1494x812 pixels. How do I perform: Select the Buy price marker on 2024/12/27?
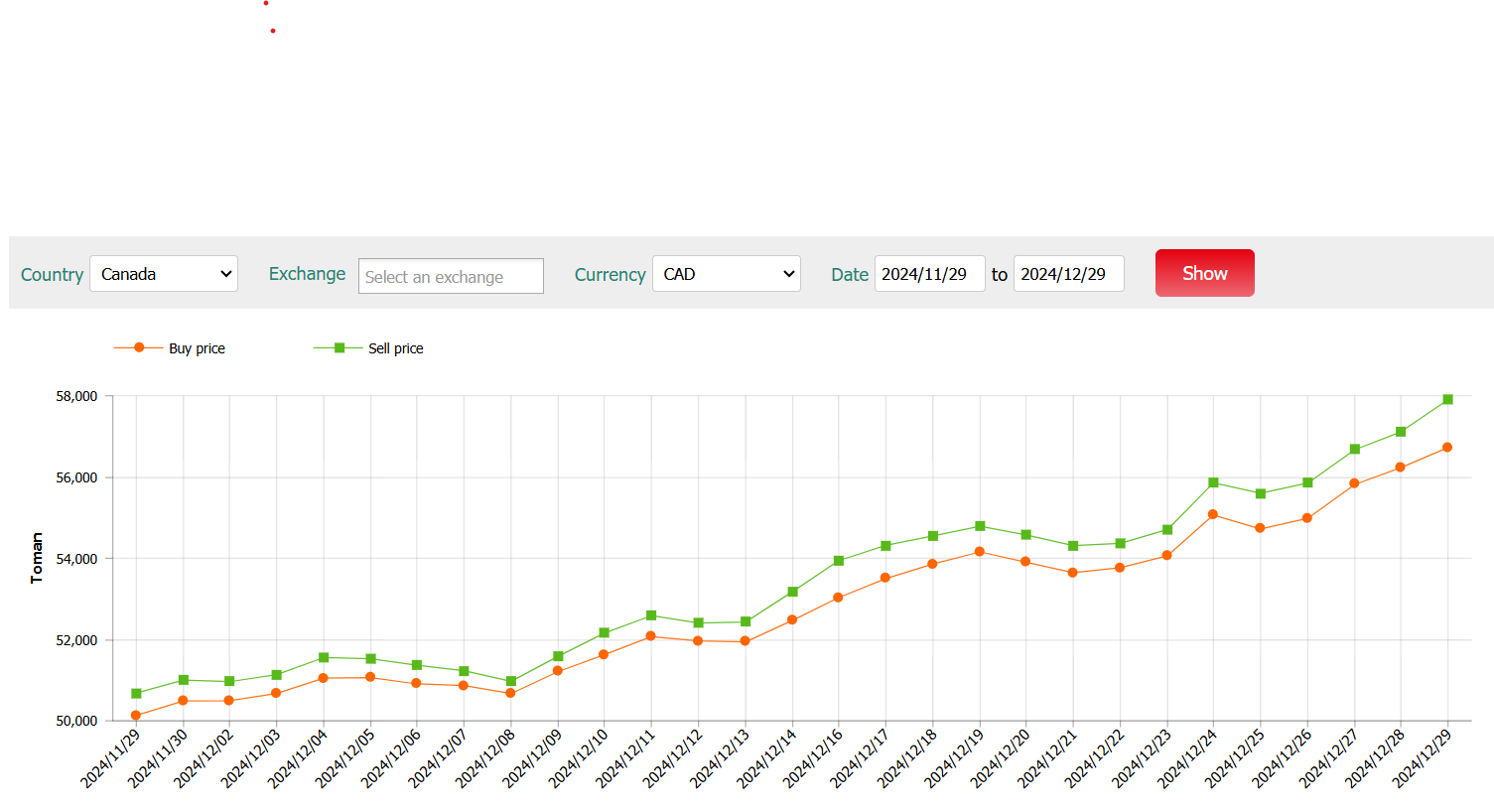(x=1354, y=483)
